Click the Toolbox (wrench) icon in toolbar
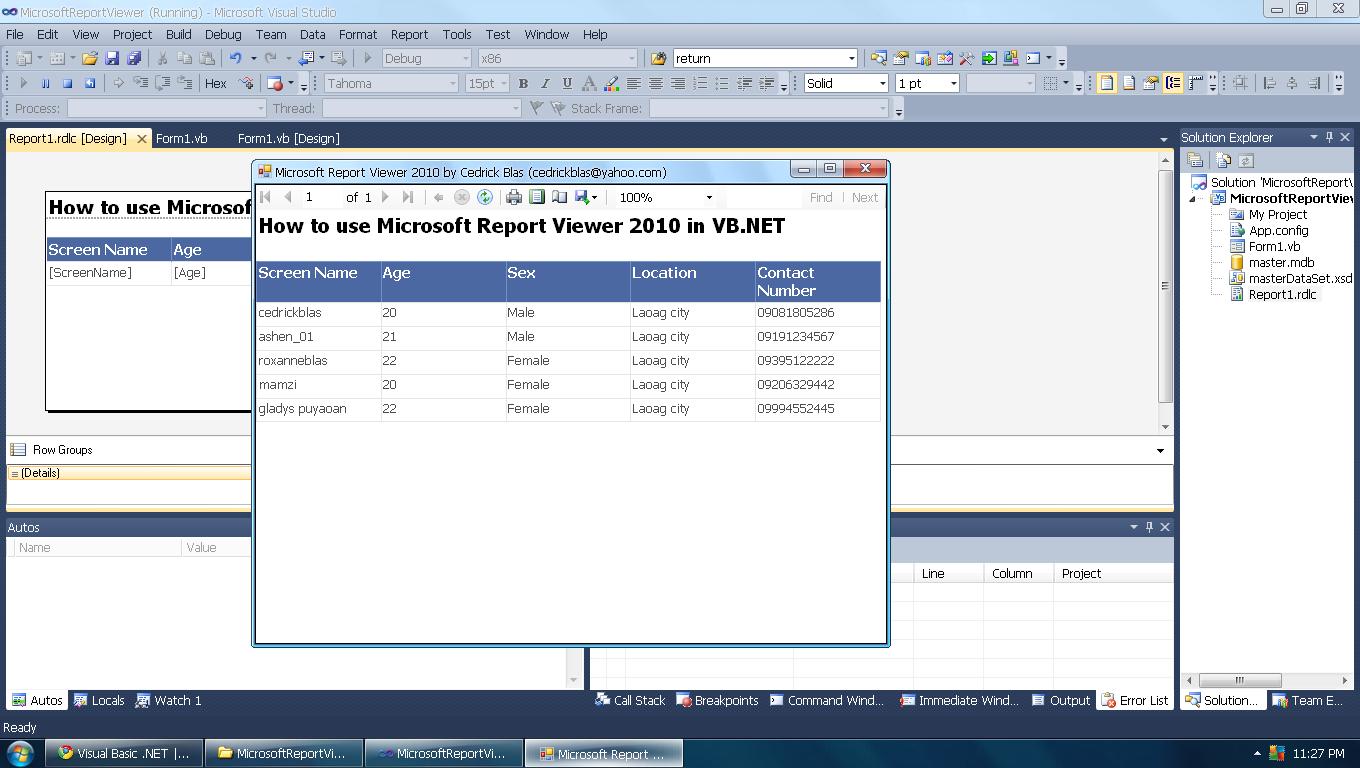The height and width of the screenshot is (768, 1360). [967, 58]
